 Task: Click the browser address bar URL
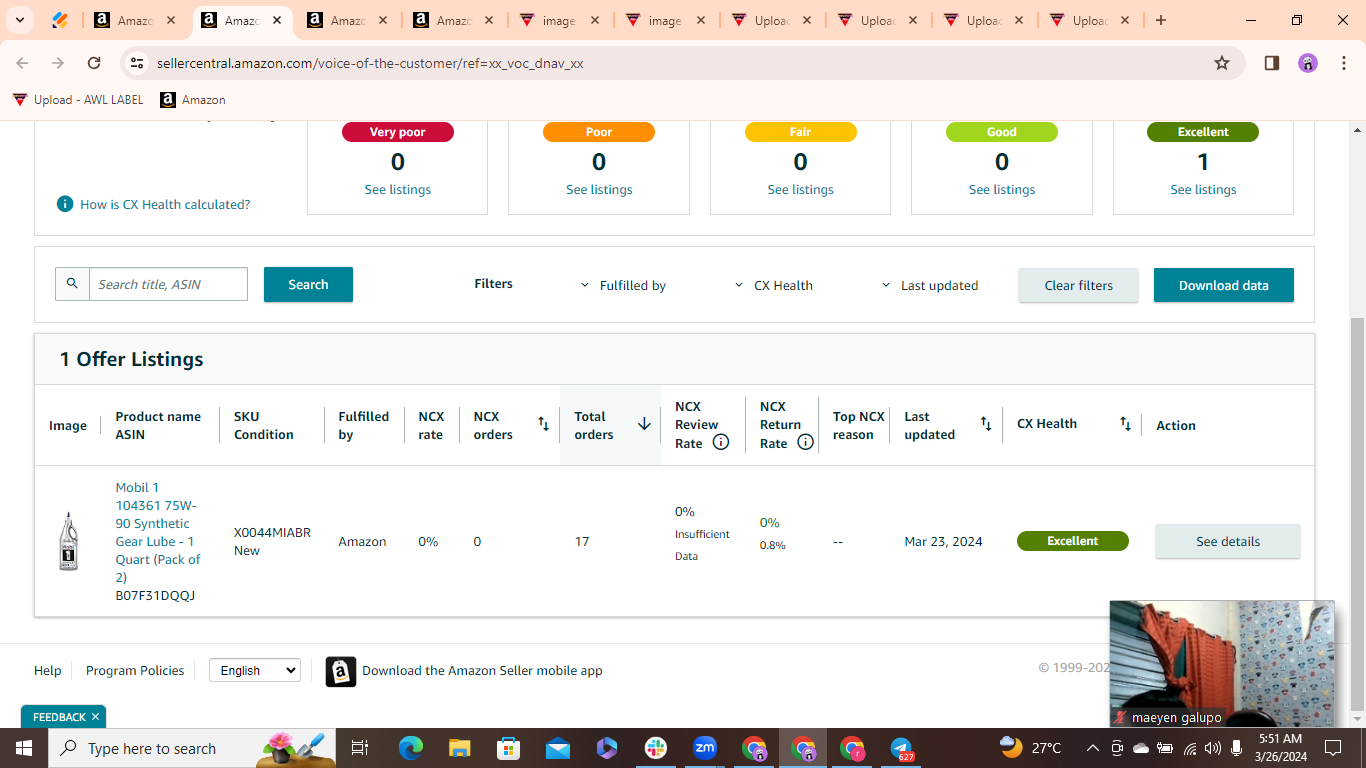370,63
